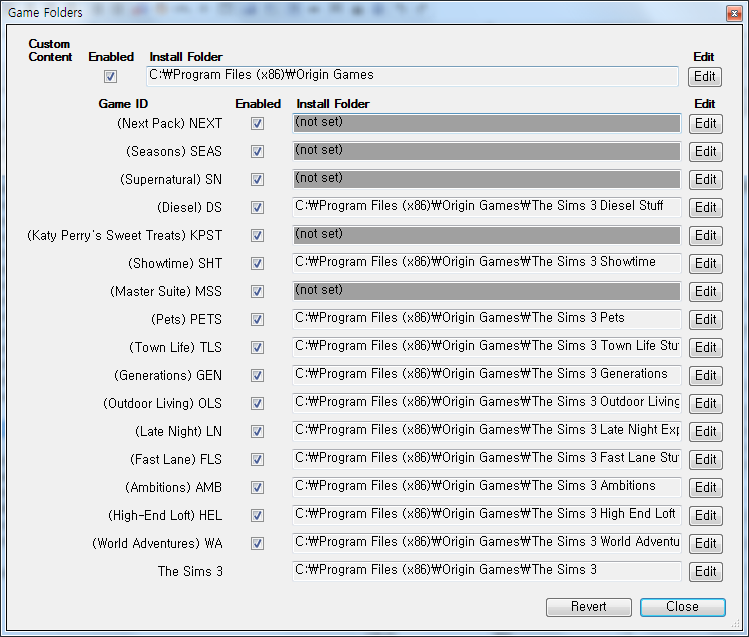Image resolution: width=749 pixels, height=637 pixels.
Task: Uncheck the Late Night LN checkbox
Action: pos(257,432)
